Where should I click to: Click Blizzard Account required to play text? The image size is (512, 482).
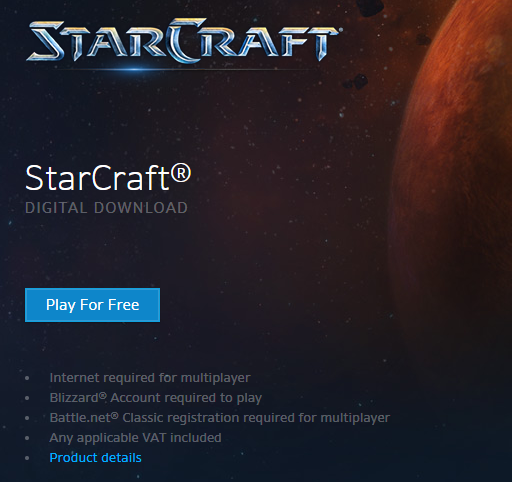pyautogui.click(x=156, y=398)
